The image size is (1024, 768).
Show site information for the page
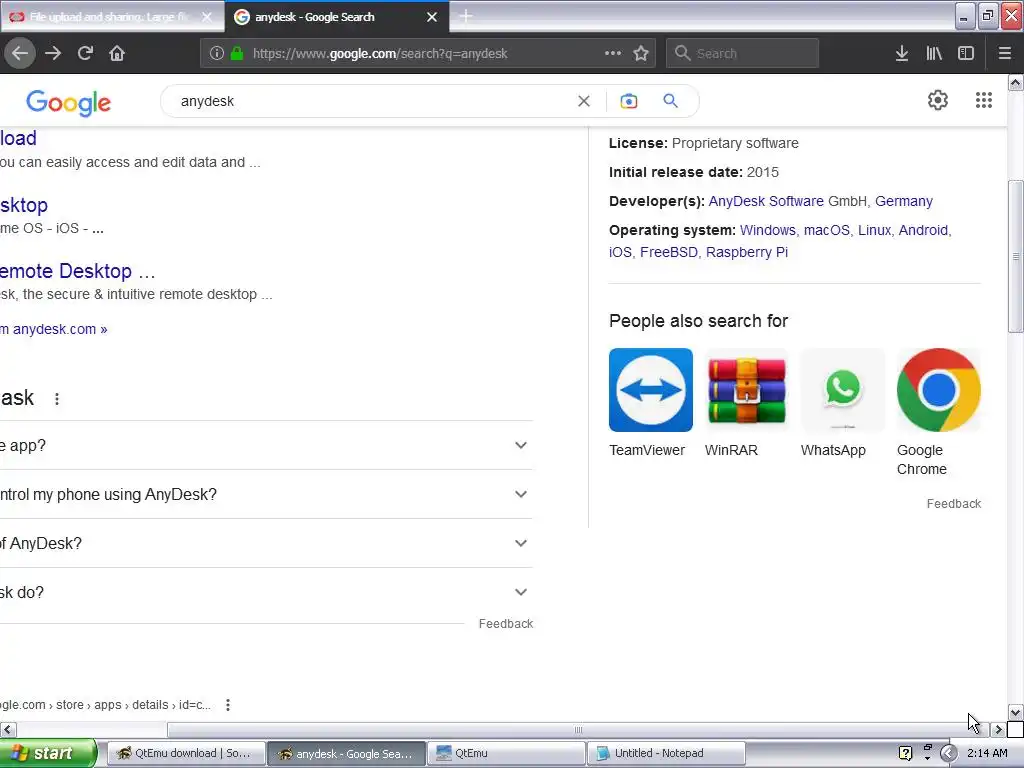(x=217, y=54)
